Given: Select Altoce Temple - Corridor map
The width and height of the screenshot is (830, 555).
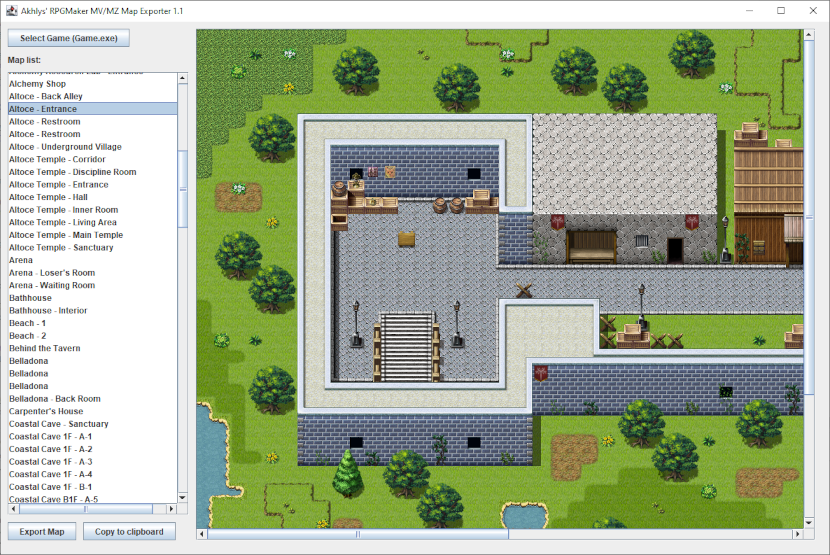Looking at the screenshot, I should [x=93, y=159].
